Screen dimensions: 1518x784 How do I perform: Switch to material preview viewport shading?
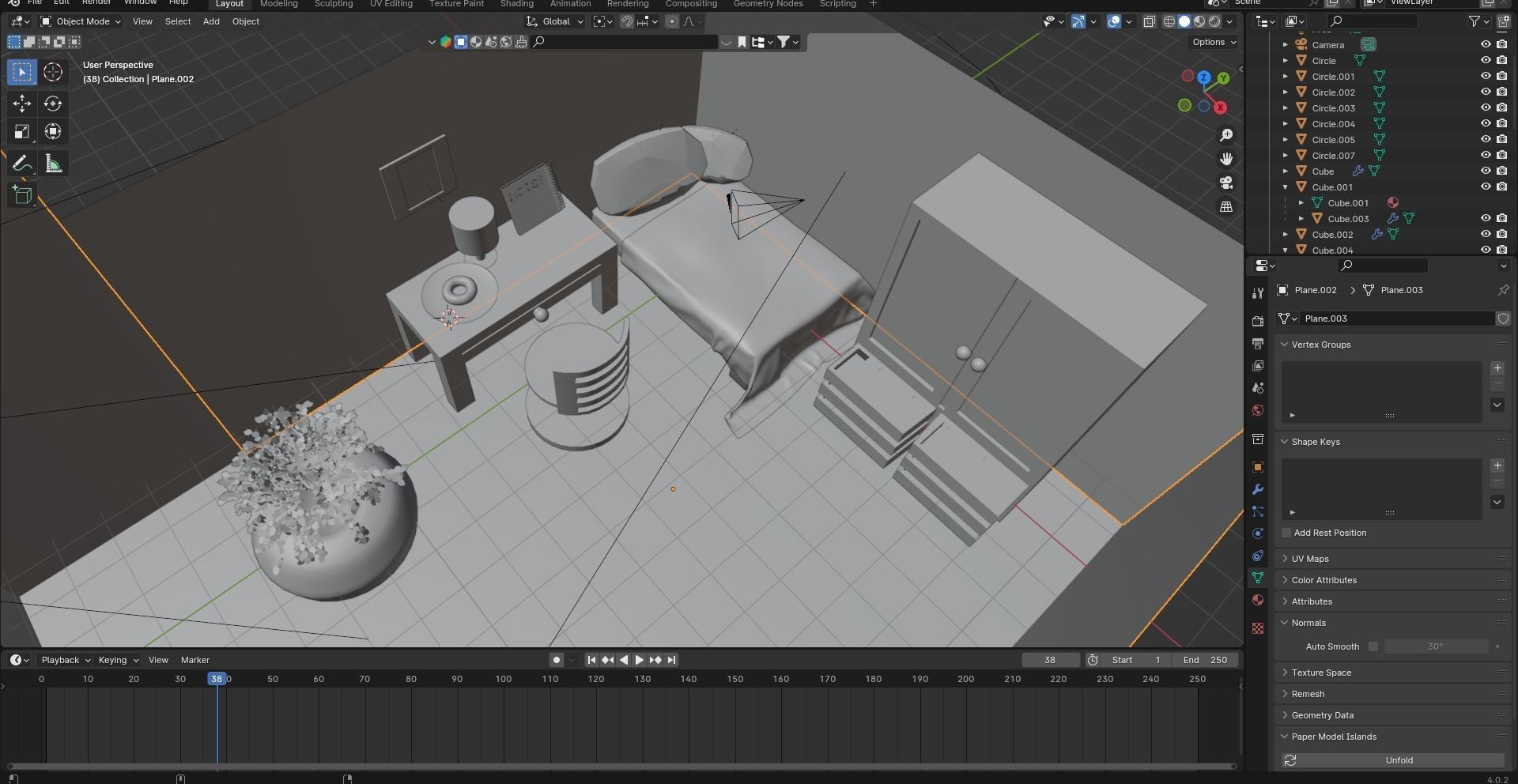pyautogui.click(x=1199, y=21)
